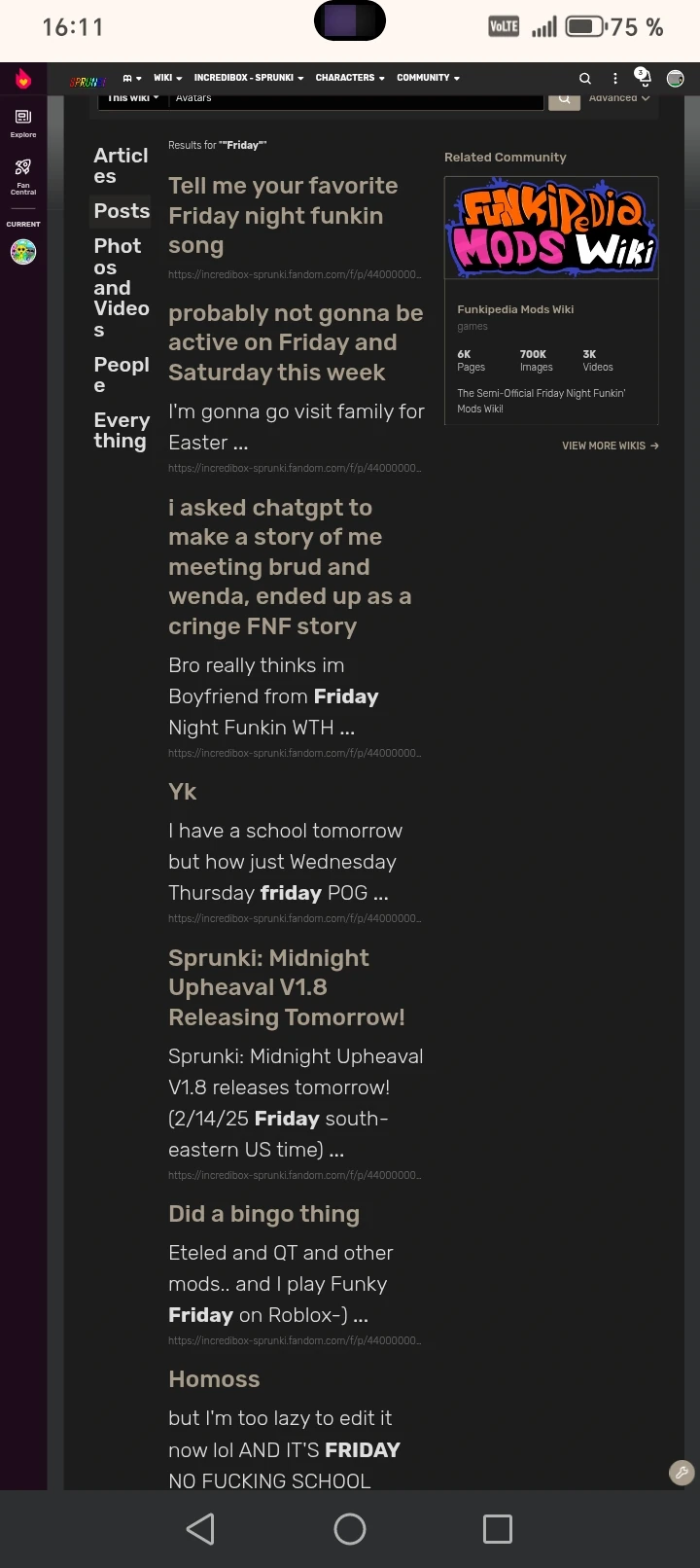
Task: Expand the Advanced search options
Action: coord(618,97)
